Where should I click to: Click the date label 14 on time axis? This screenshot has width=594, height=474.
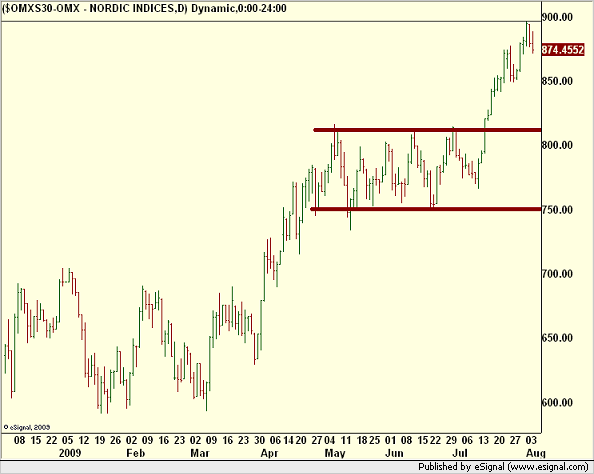[289, 440]
